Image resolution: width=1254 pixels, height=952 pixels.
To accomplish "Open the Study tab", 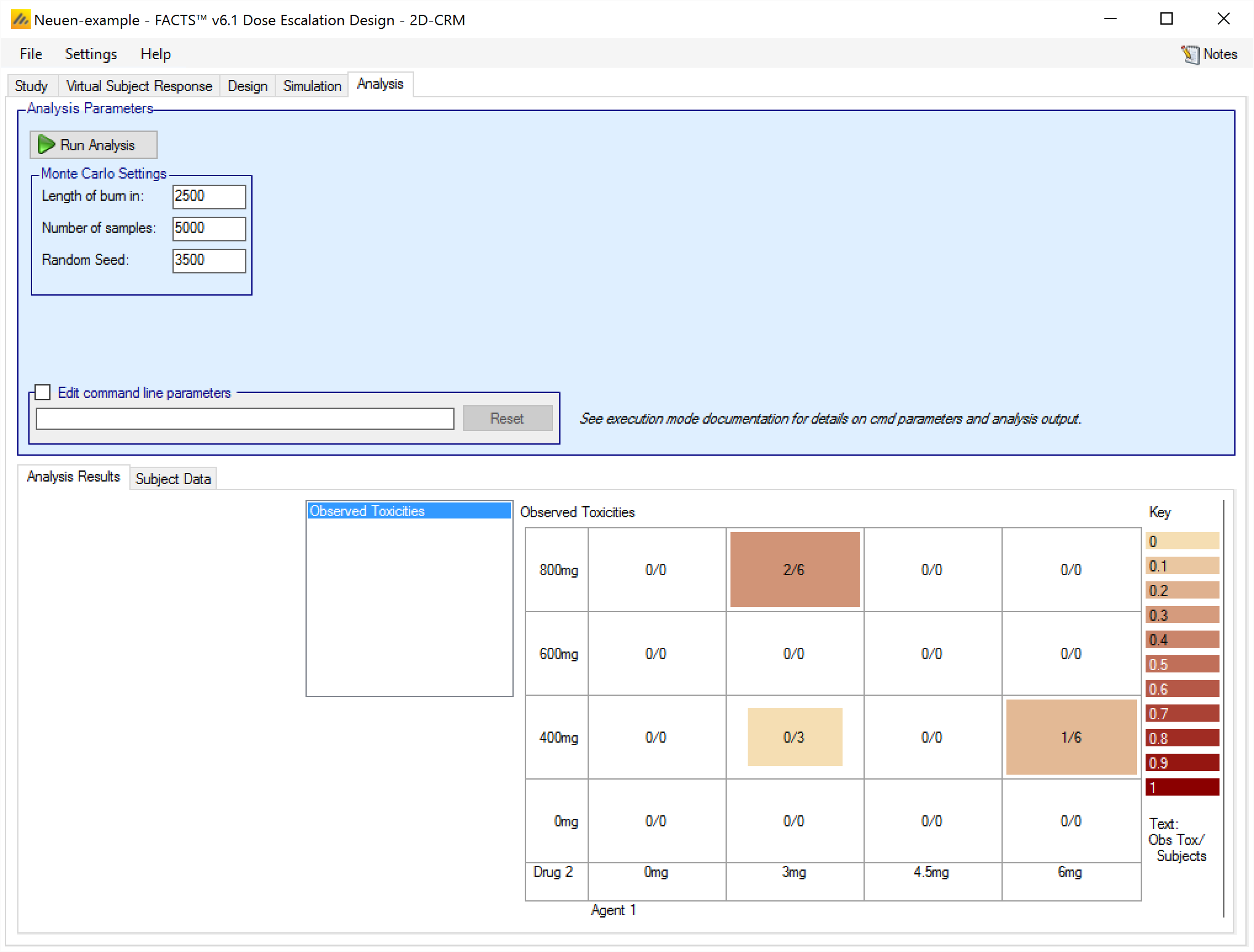I will click(31, 86).
